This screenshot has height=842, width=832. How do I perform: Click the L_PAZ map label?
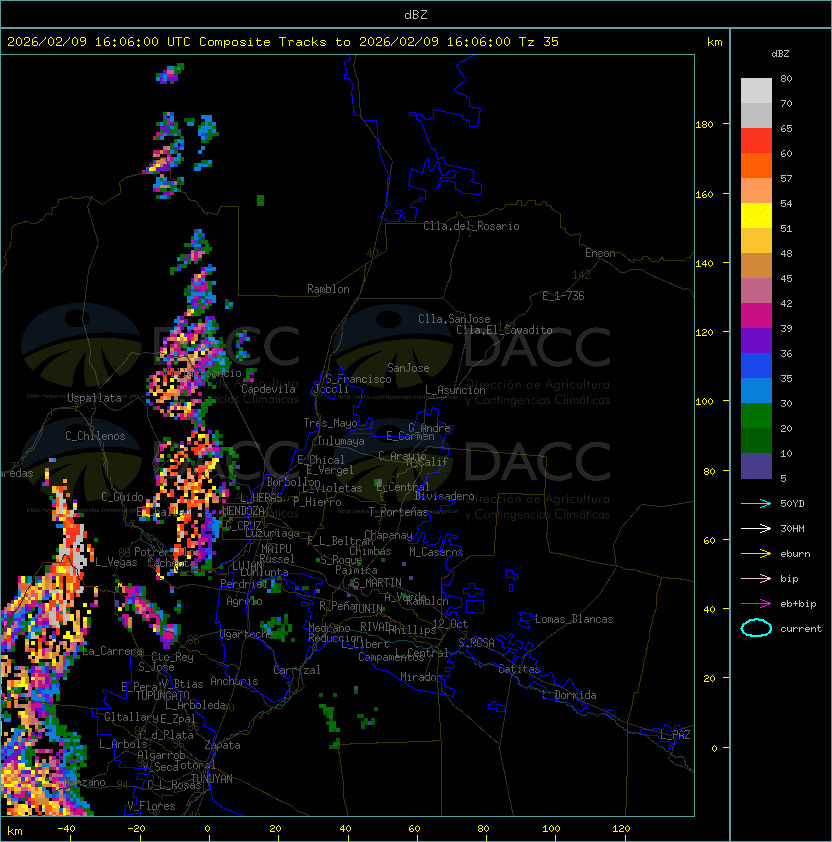pos(675,735)
